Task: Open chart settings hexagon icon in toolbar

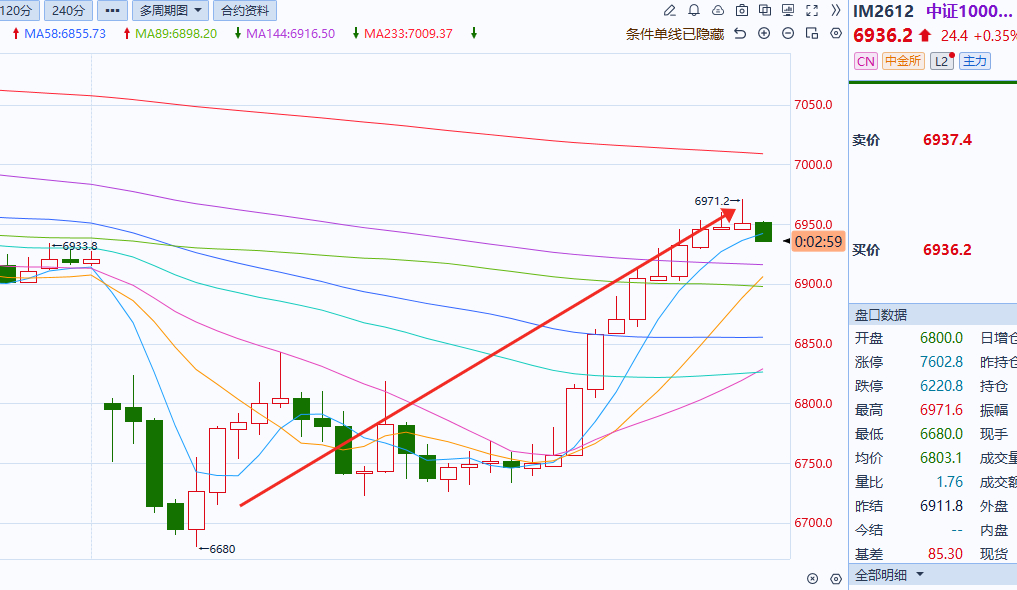Action: 836,34
